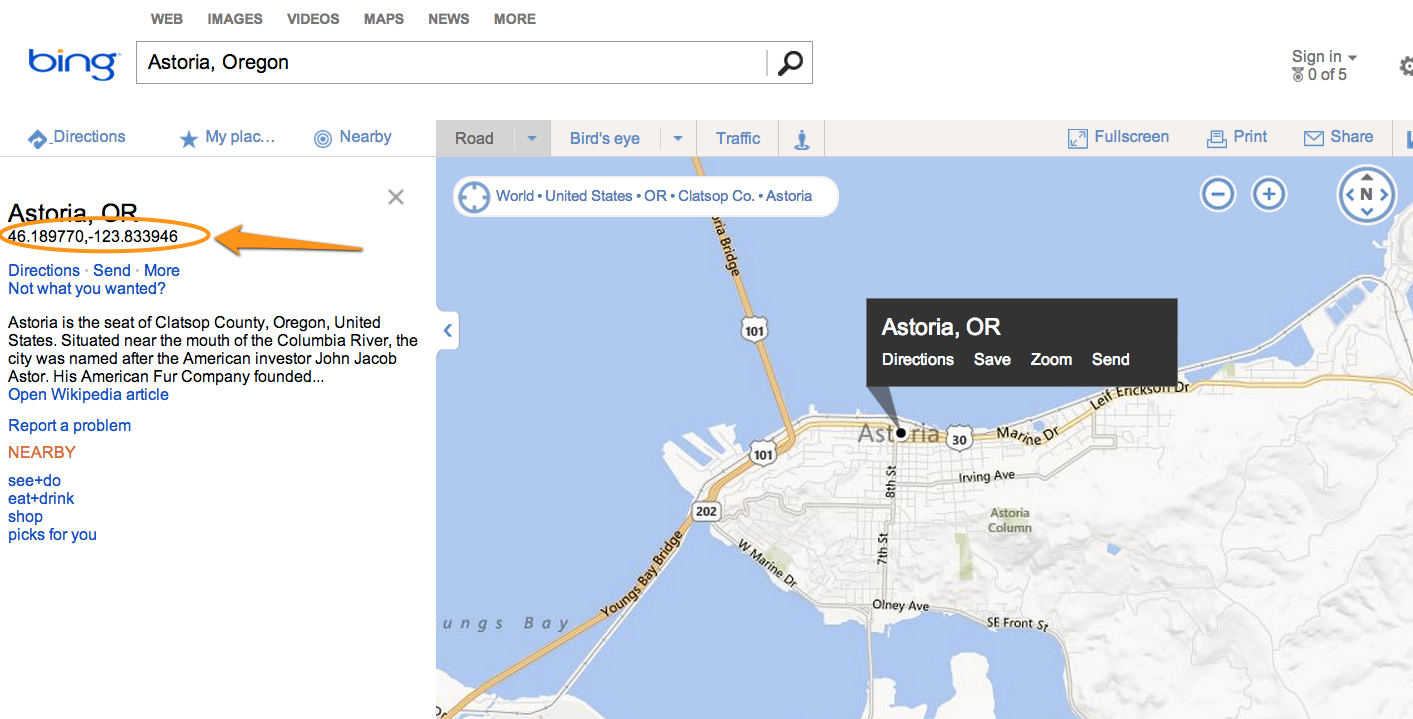Click the MORE menu item
Viewport: 1413px width, 719px height.
515,19
